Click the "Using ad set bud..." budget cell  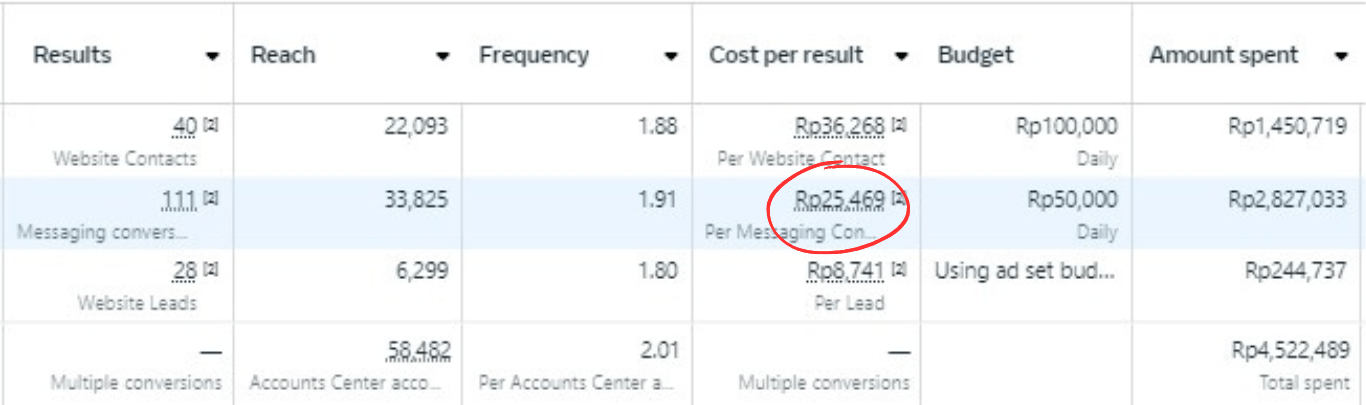coord(1025,271)
